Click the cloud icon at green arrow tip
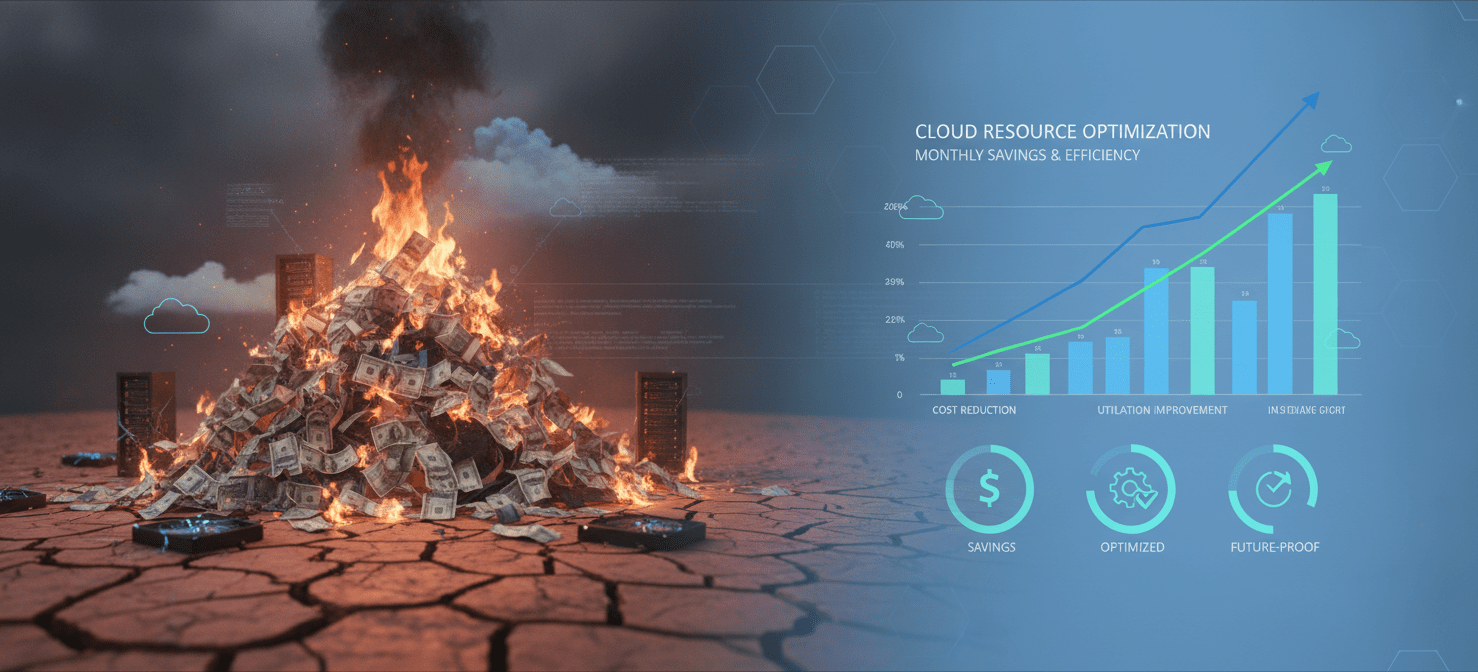The image size is (1478, 672). (1336, 144)
